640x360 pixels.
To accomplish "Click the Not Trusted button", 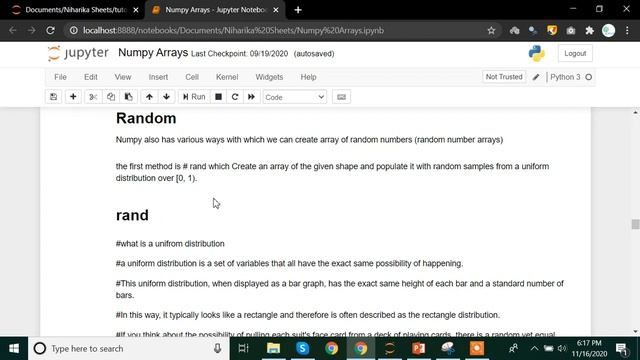I will pyautogui.click(x=504, y=77).
